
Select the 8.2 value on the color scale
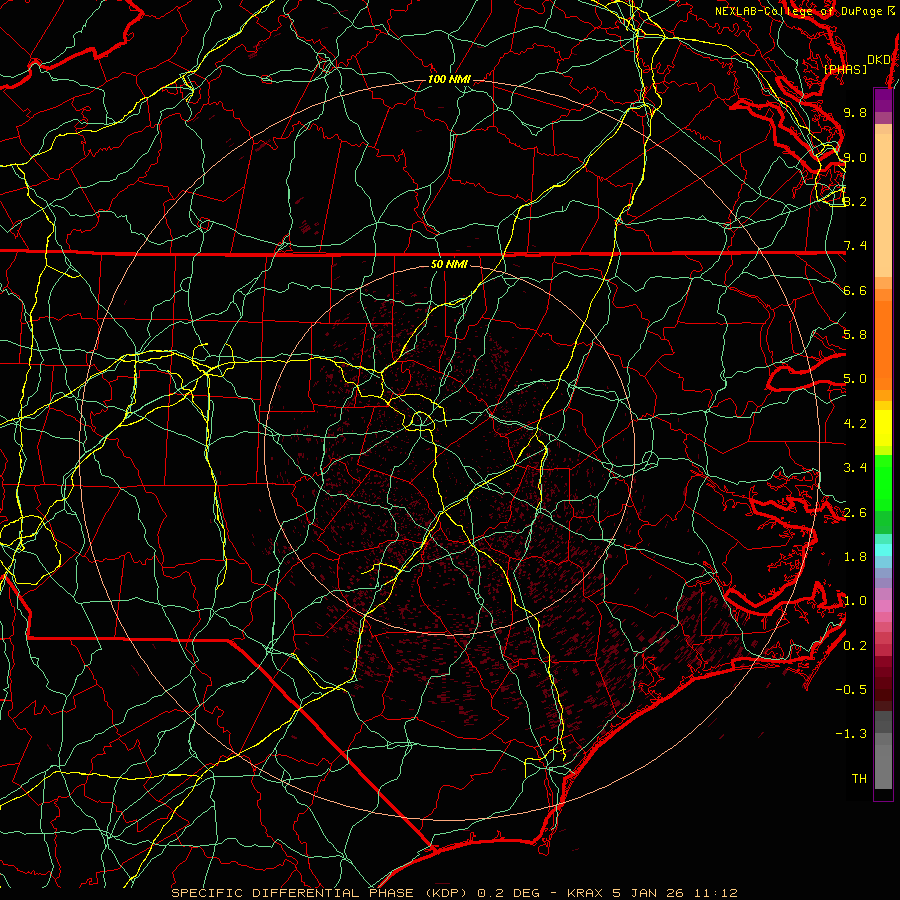pyautogui.click(x=855, y=201)
